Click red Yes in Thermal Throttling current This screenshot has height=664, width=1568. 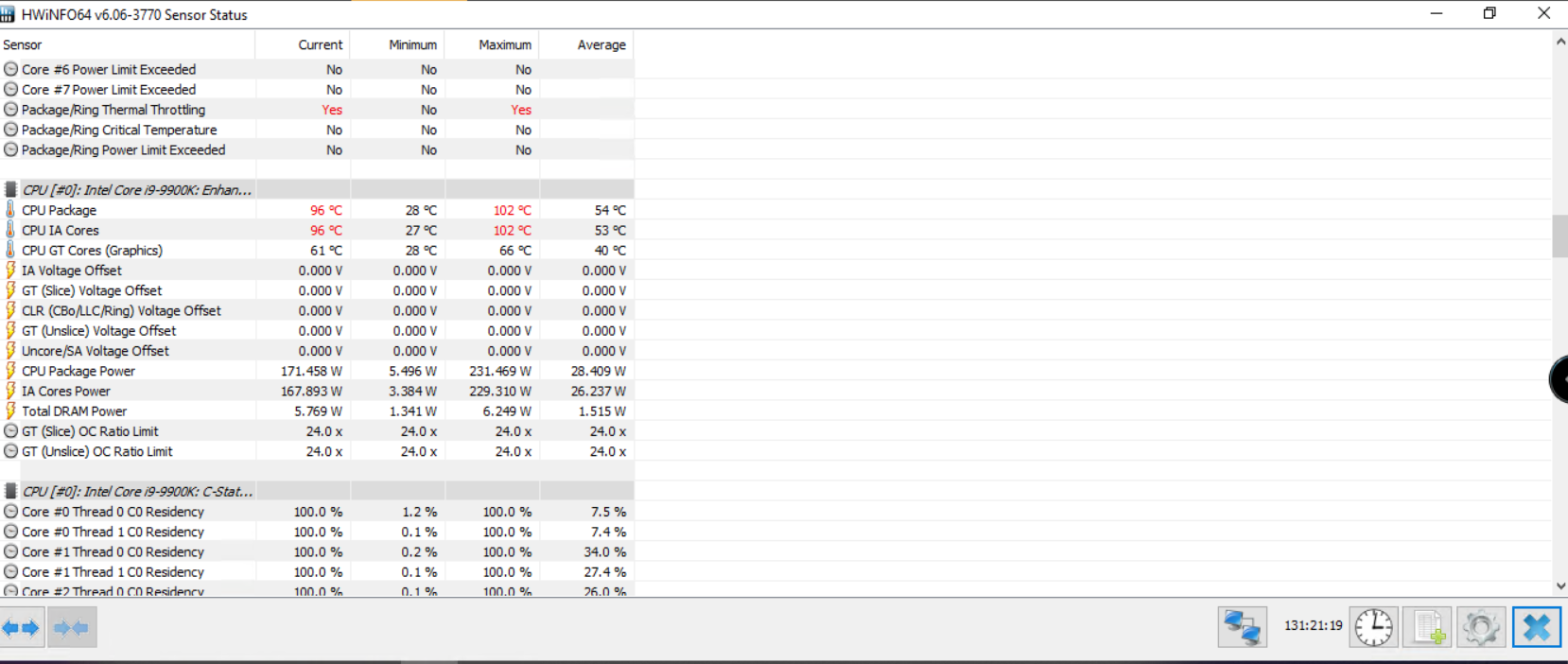pos(332,110)
